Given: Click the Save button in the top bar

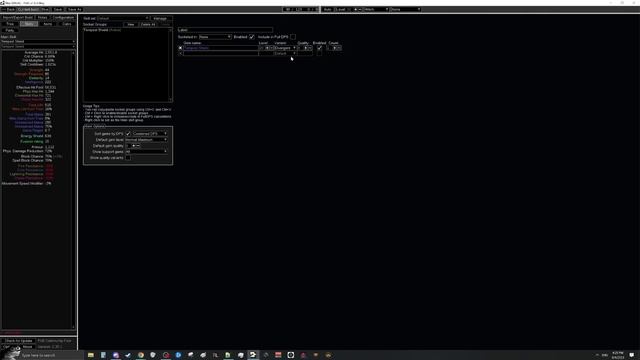Looking at the screenshot, I should click(x=58, y=9).
